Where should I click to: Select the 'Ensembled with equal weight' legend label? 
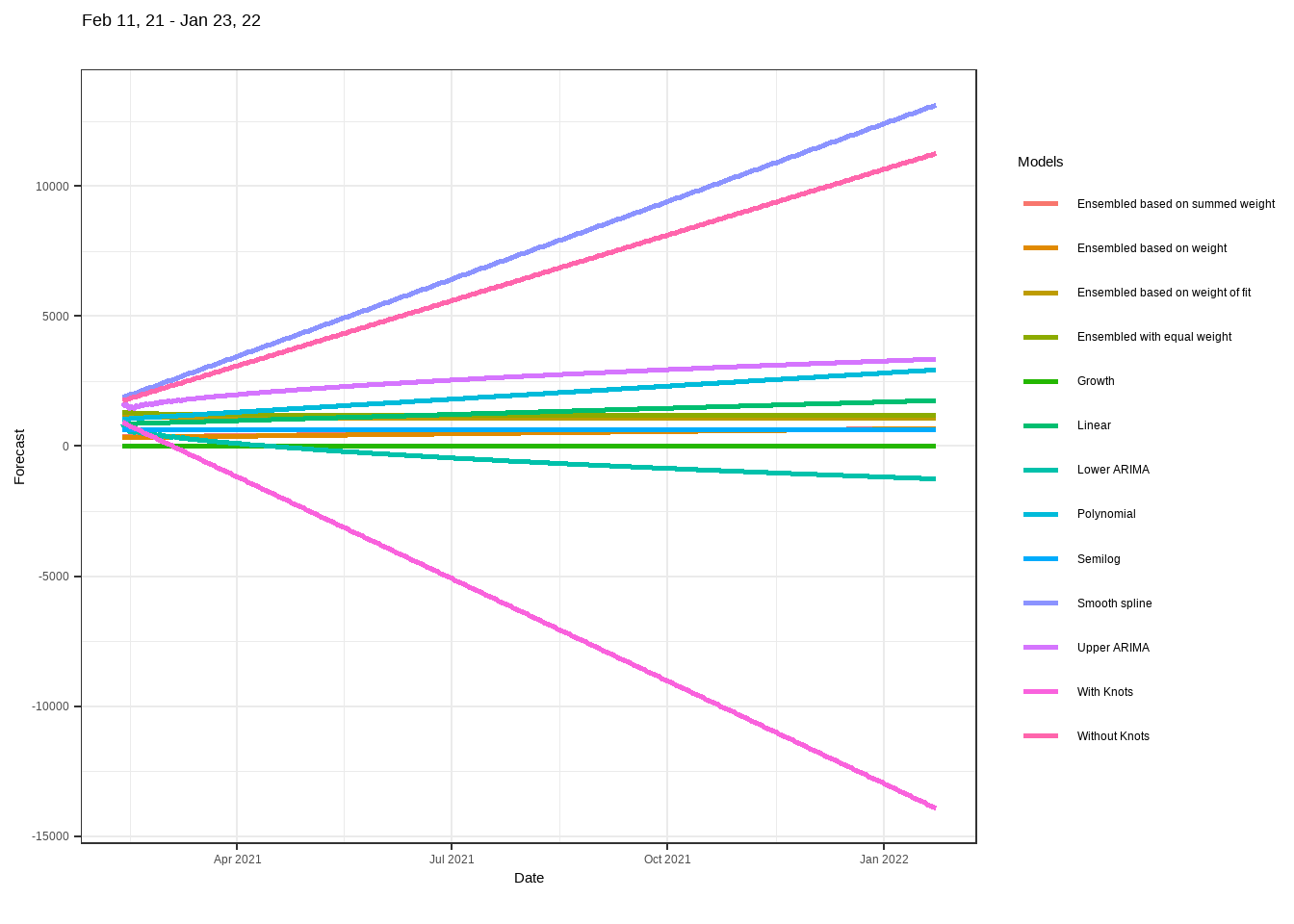pos(1153,337)
